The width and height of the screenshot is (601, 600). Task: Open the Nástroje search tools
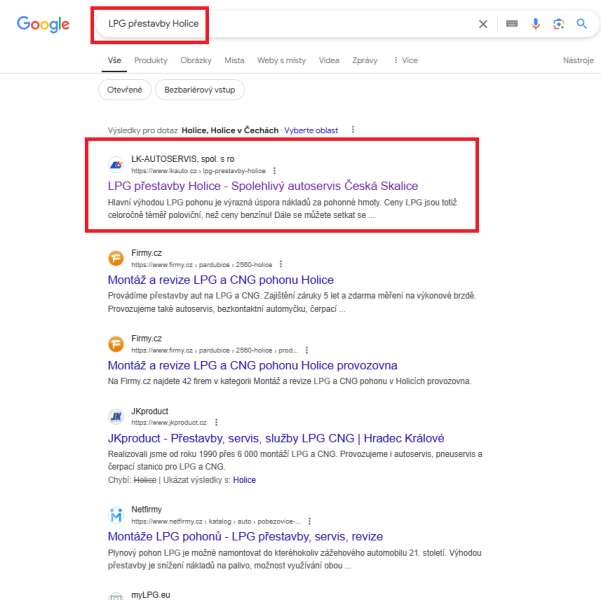(578, 60)
